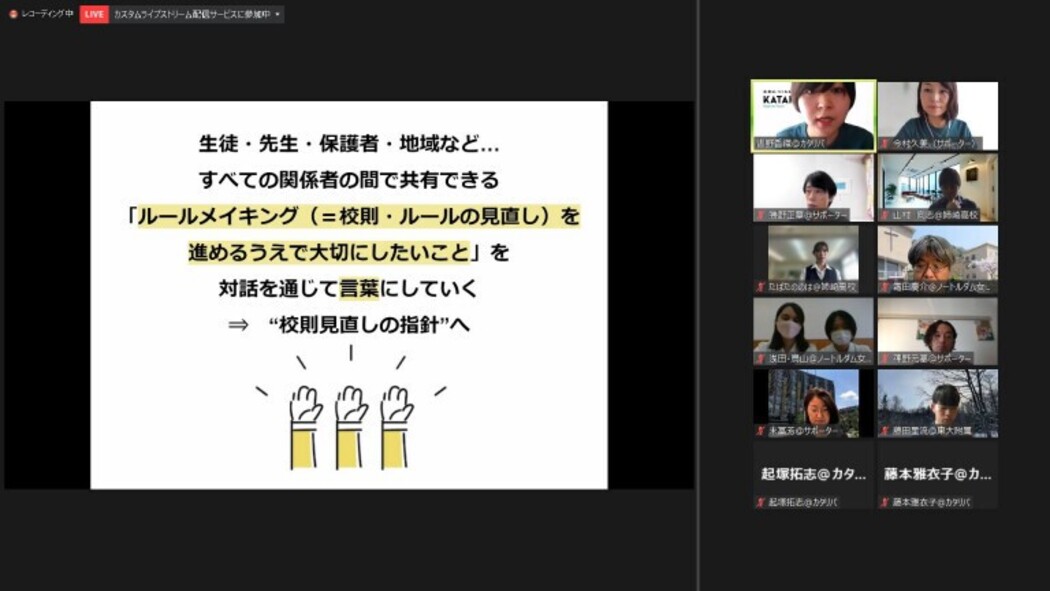This screenshot has width=1050, height=591.
Task: Click muted mic icon on サポーター tile in second row
Action: (760, 215)
